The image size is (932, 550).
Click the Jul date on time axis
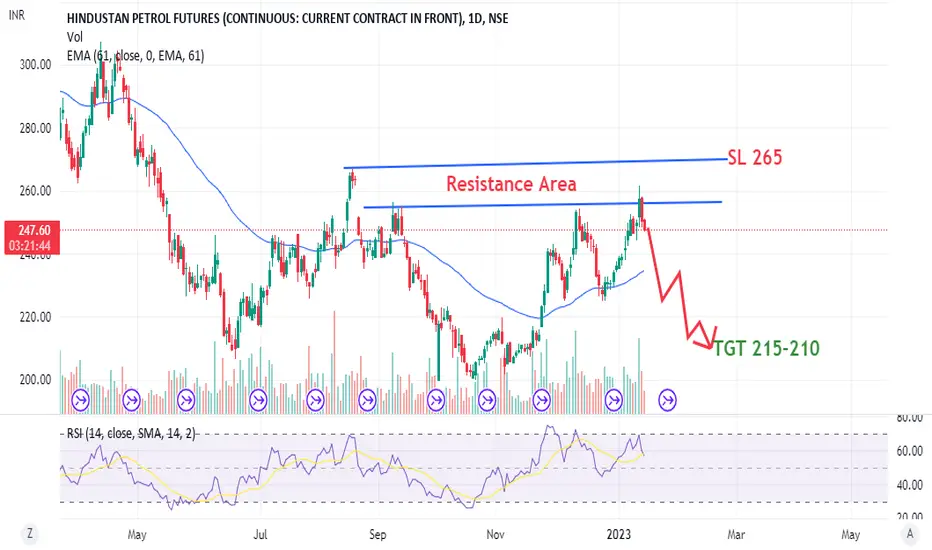(260, 535)
